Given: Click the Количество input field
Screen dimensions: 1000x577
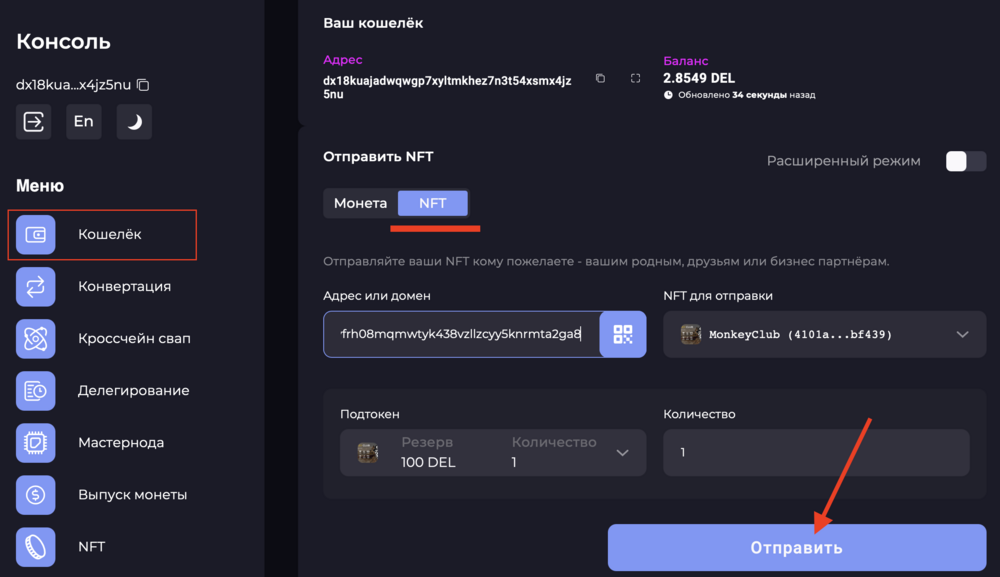Looking at the screenshot, I should pyautogui.click(x=816, y=453).
